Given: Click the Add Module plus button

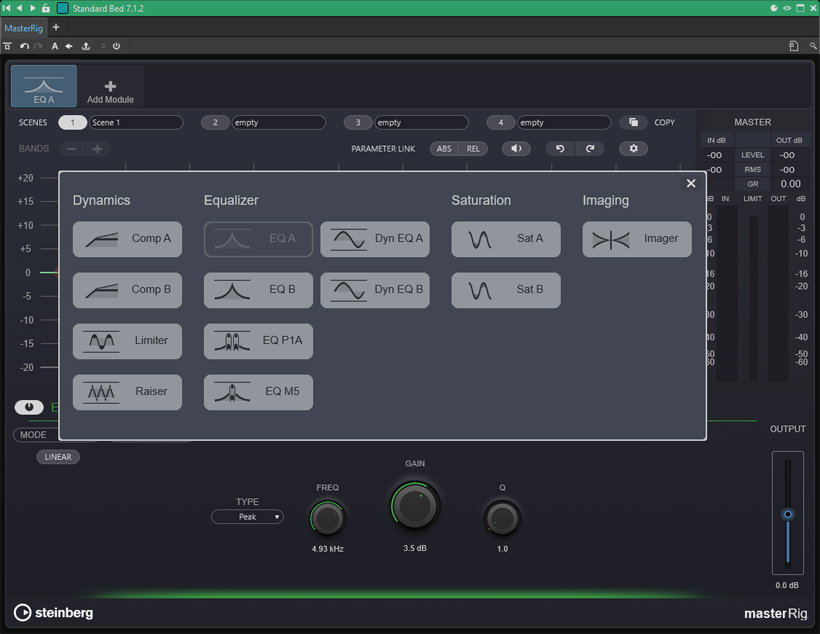Looking at the screenshot, I should (110, 87).
